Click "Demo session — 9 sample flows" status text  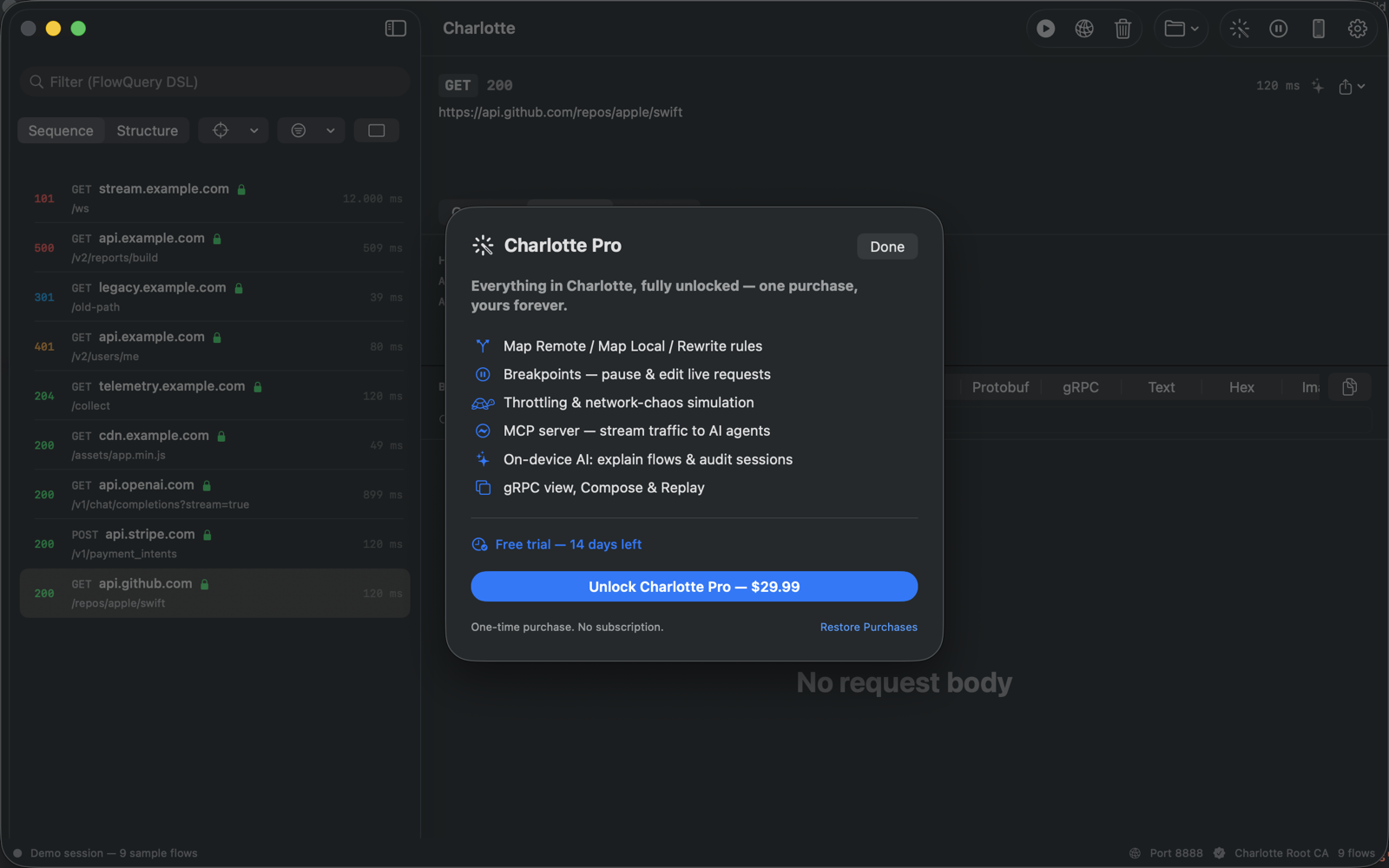coord(114,853)
